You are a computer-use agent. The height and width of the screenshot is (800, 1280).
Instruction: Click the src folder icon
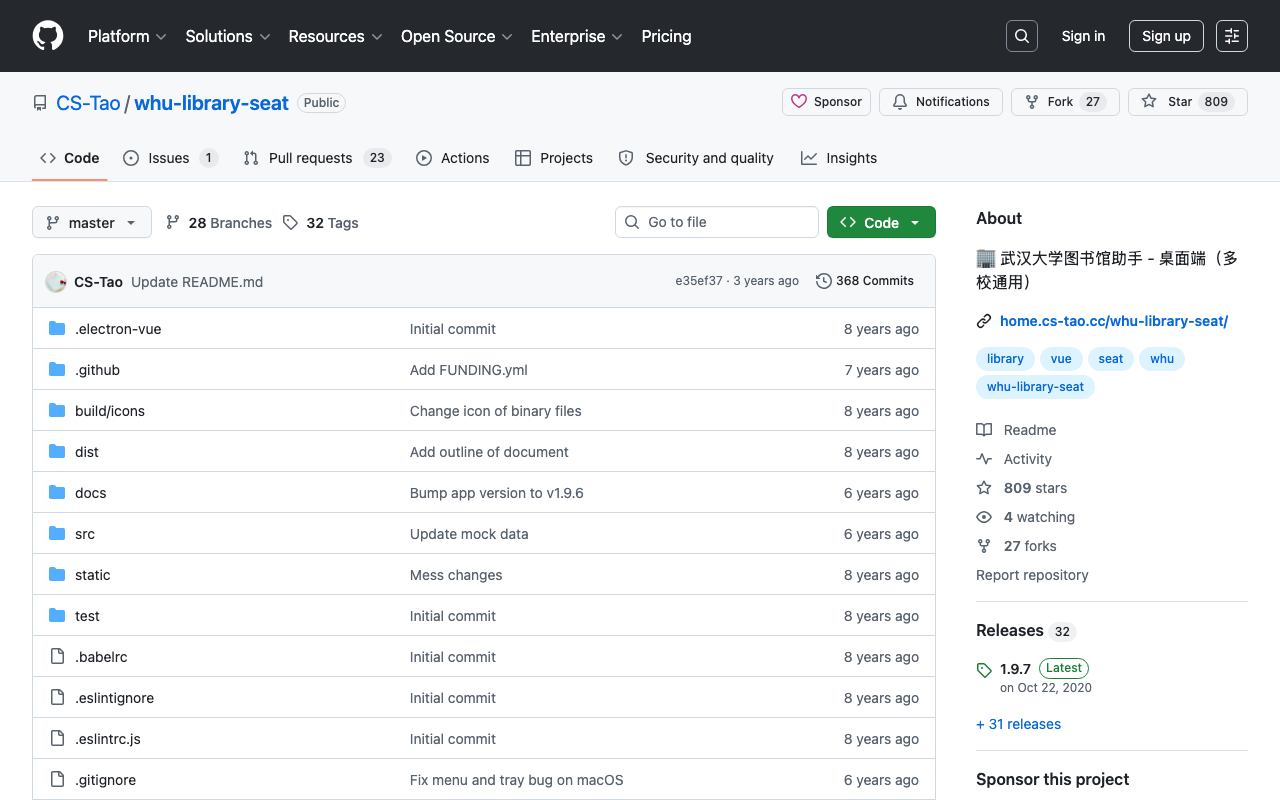point(57,534)
